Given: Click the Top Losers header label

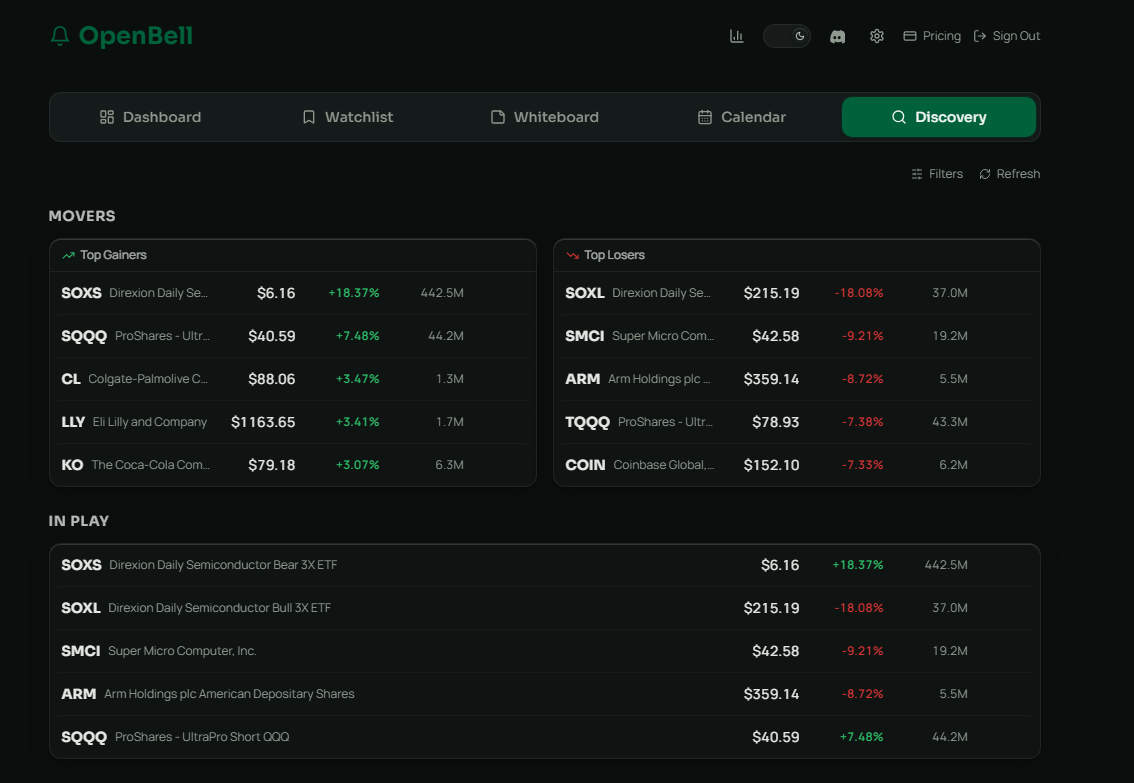Looking at the screenshot, I should point(615,255).
